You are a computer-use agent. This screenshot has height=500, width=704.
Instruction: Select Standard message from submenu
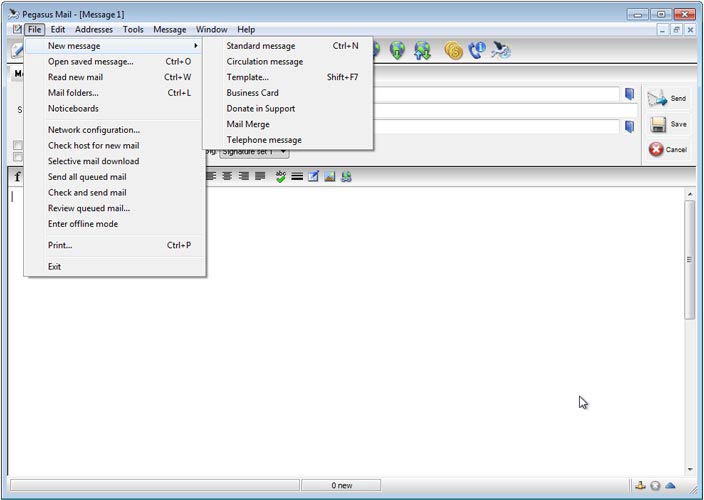pos(260,46)
